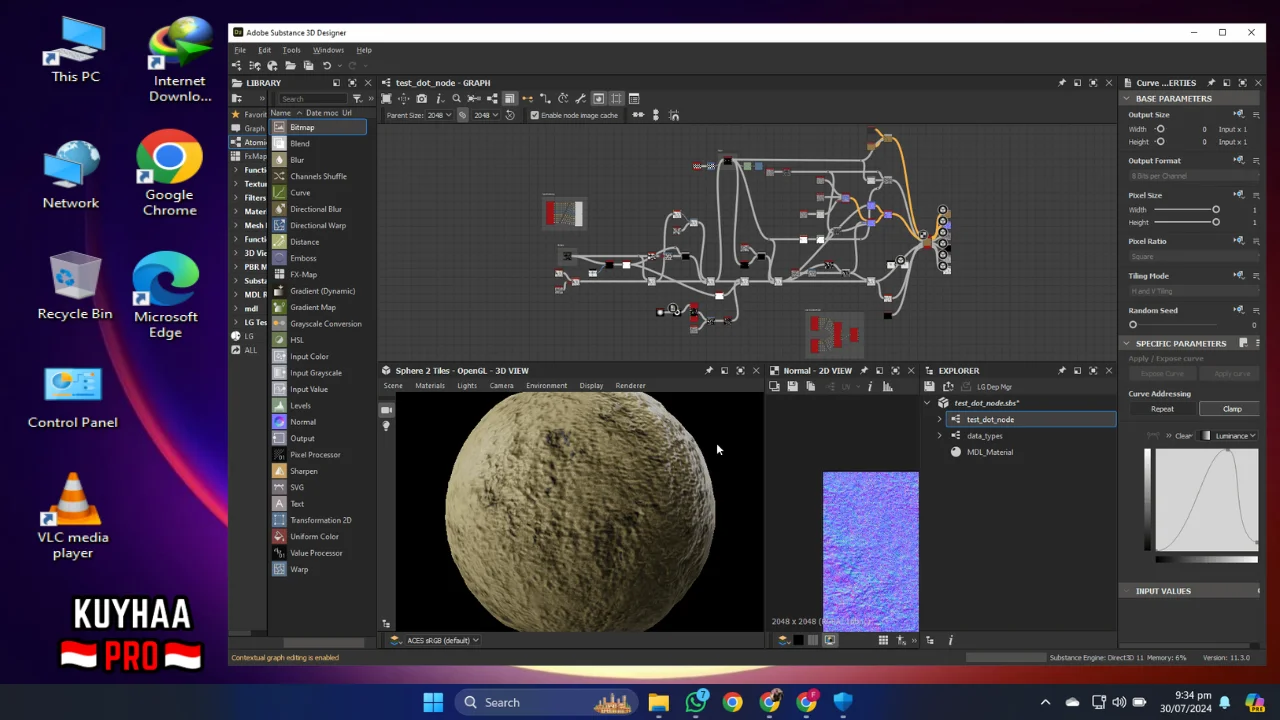
Task: Select the Uniform Color node in library
Action: click(x=320, y=537)
